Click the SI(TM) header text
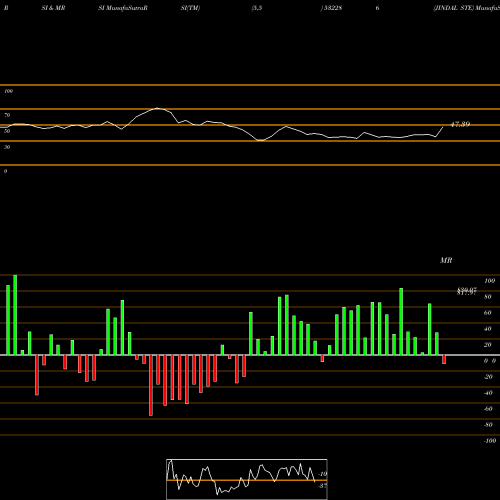 190,8
